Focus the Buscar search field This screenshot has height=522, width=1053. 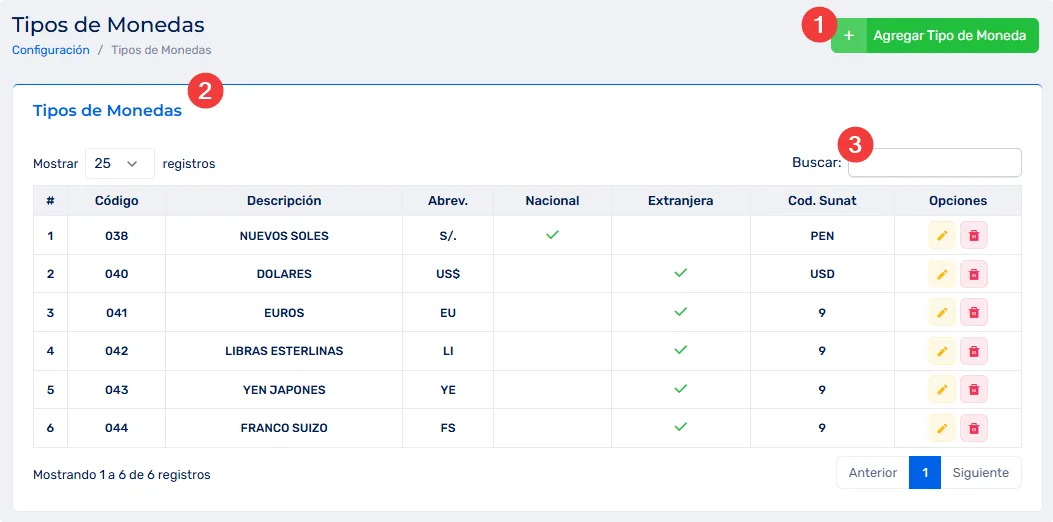coord(934,163)
